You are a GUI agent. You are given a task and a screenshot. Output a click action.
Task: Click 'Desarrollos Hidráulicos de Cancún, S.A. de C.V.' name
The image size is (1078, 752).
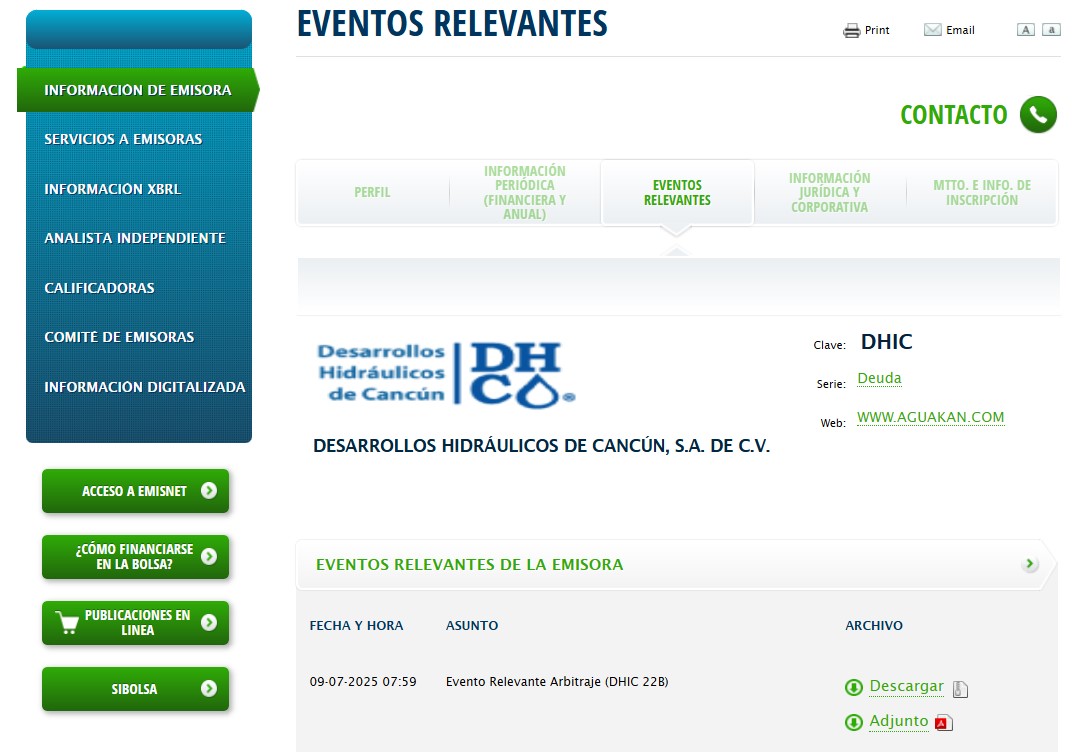click(x=542, y=446)
